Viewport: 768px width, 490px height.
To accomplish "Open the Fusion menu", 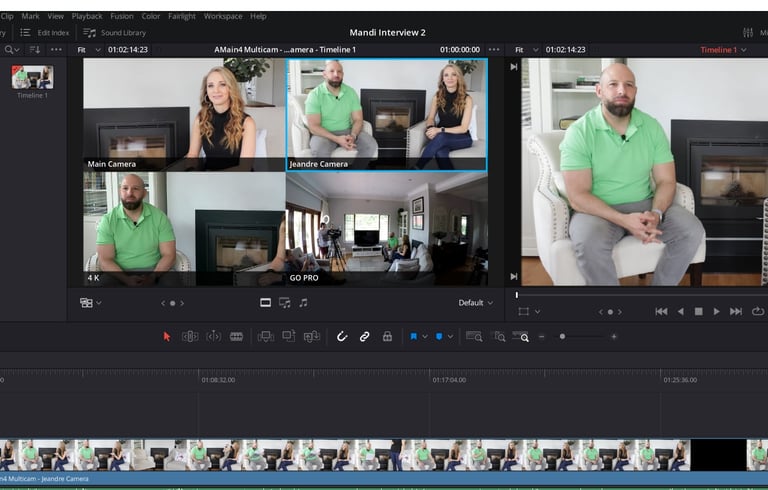I will pos(121,16).
